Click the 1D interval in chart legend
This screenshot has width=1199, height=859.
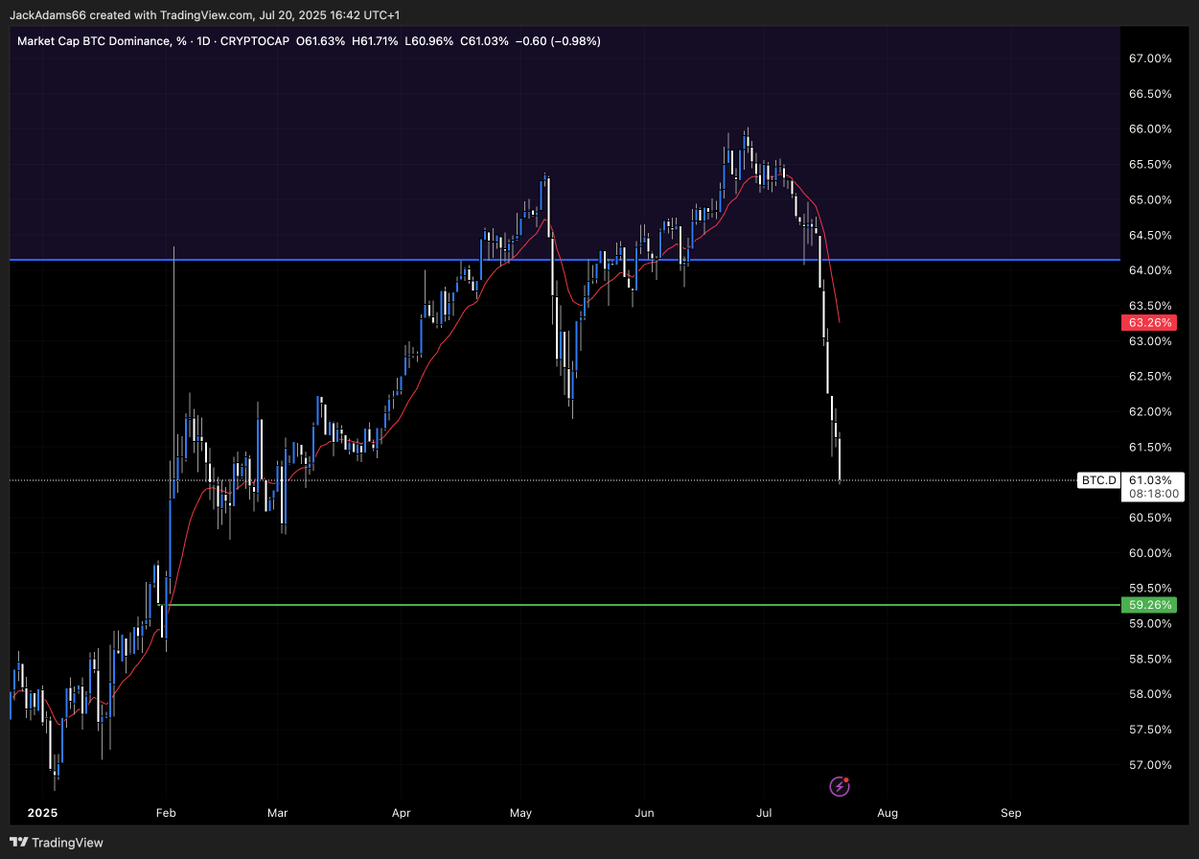pyautogui.click(x=203, y=41)
